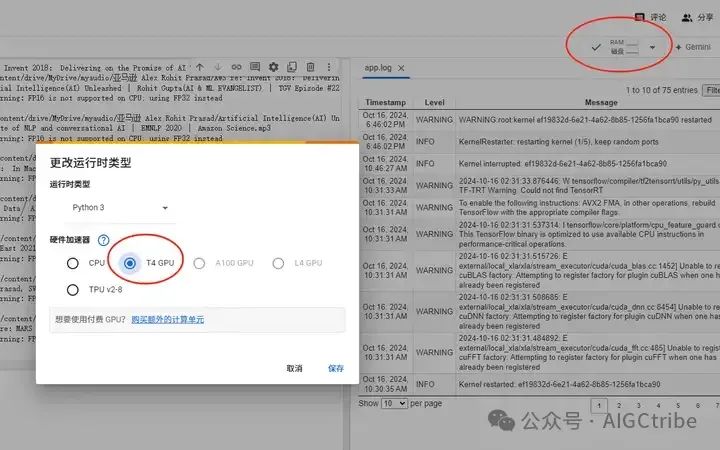
Task: Click '1 to 10 of 75 entries' text
Action: point(662,90)
